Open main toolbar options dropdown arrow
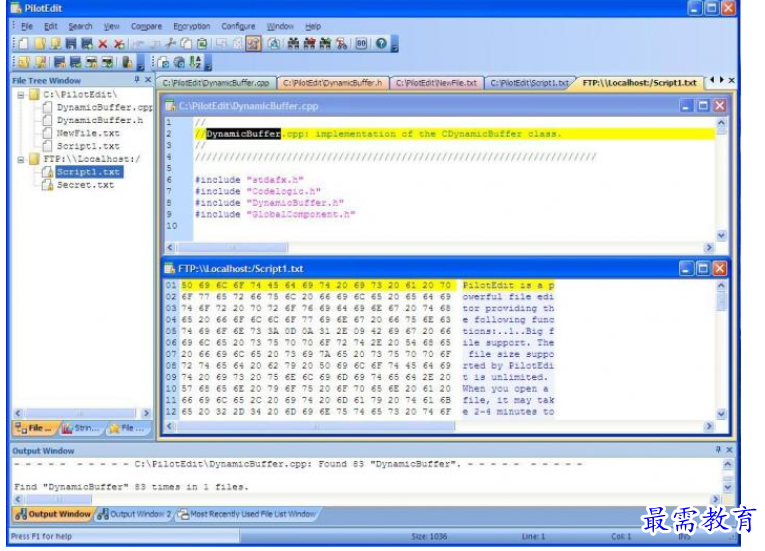This screenshot has width=765, height=551. tap(395, 45)
